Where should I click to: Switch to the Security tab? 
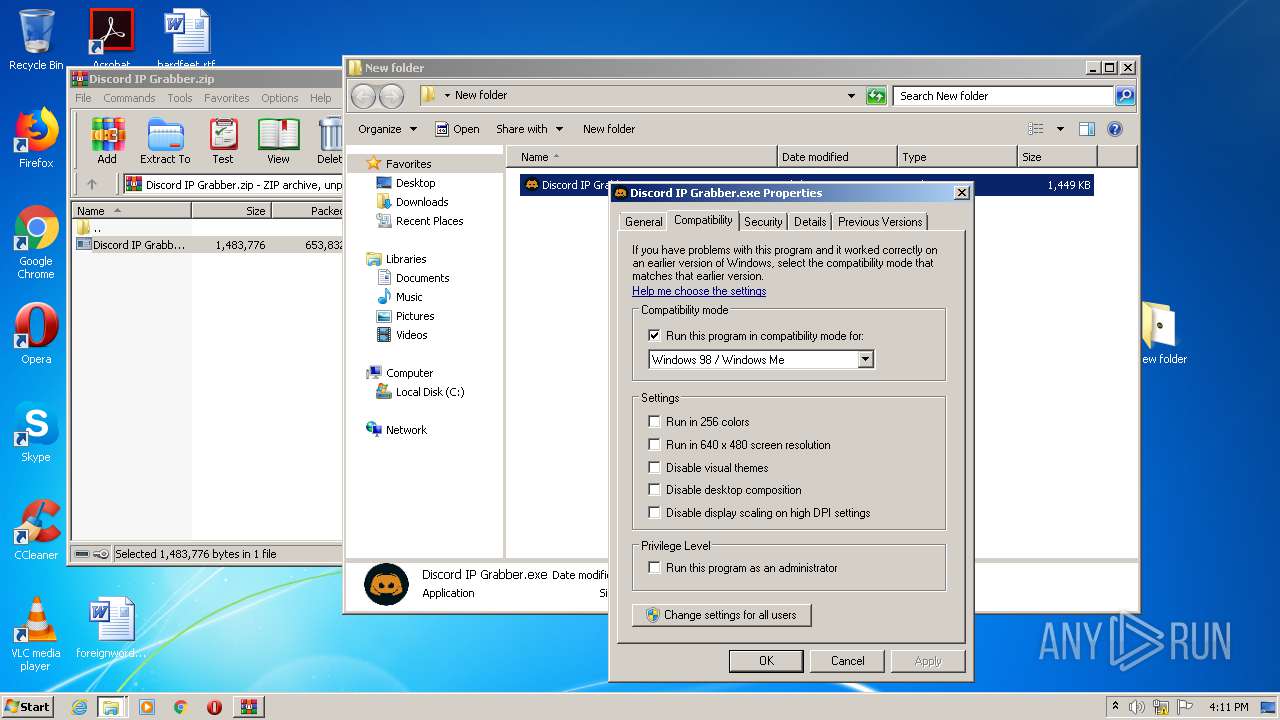[763, 222]
